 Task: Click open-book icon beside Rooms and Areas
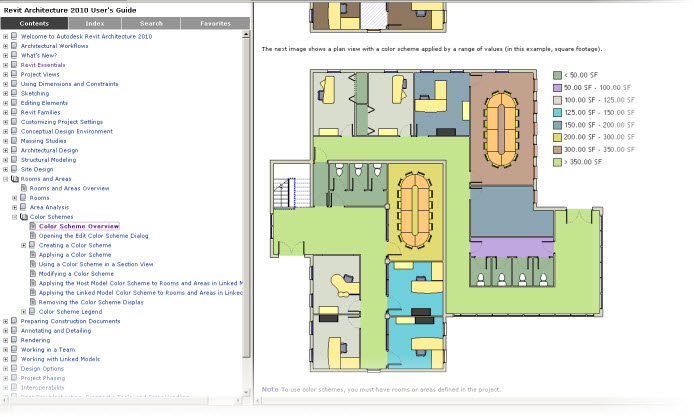[x=15, y=179]
